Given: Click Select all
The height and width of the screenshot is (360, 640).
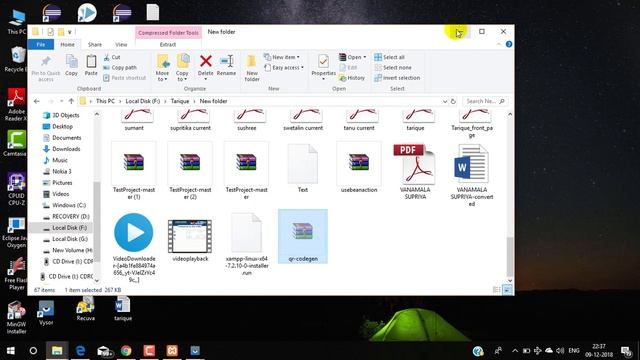Looking at the screenshot, I should (389, 57).
